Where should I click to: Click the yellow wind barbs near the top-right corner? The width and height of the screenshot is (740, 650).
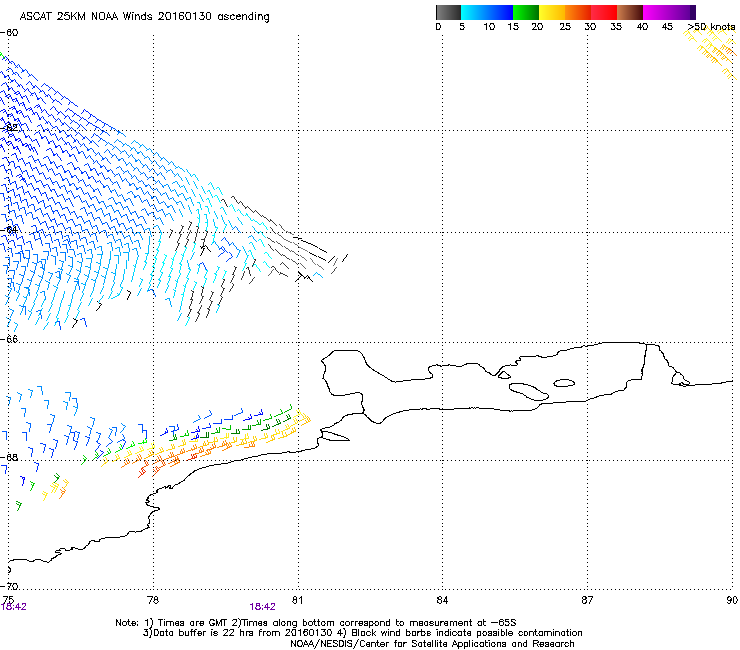click(710, 53)
